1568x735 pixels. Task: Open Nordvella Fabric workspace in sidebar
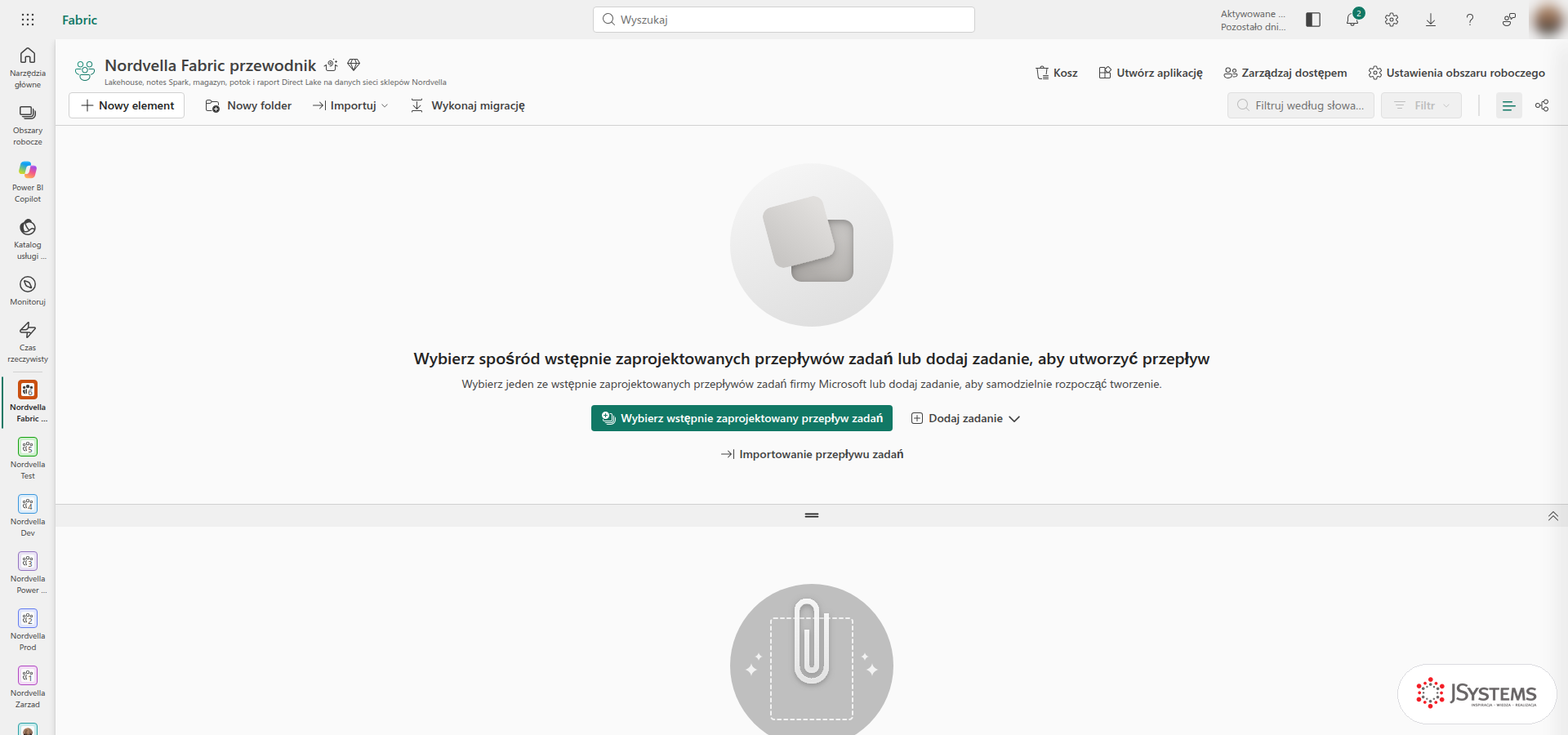pos(28,401)
